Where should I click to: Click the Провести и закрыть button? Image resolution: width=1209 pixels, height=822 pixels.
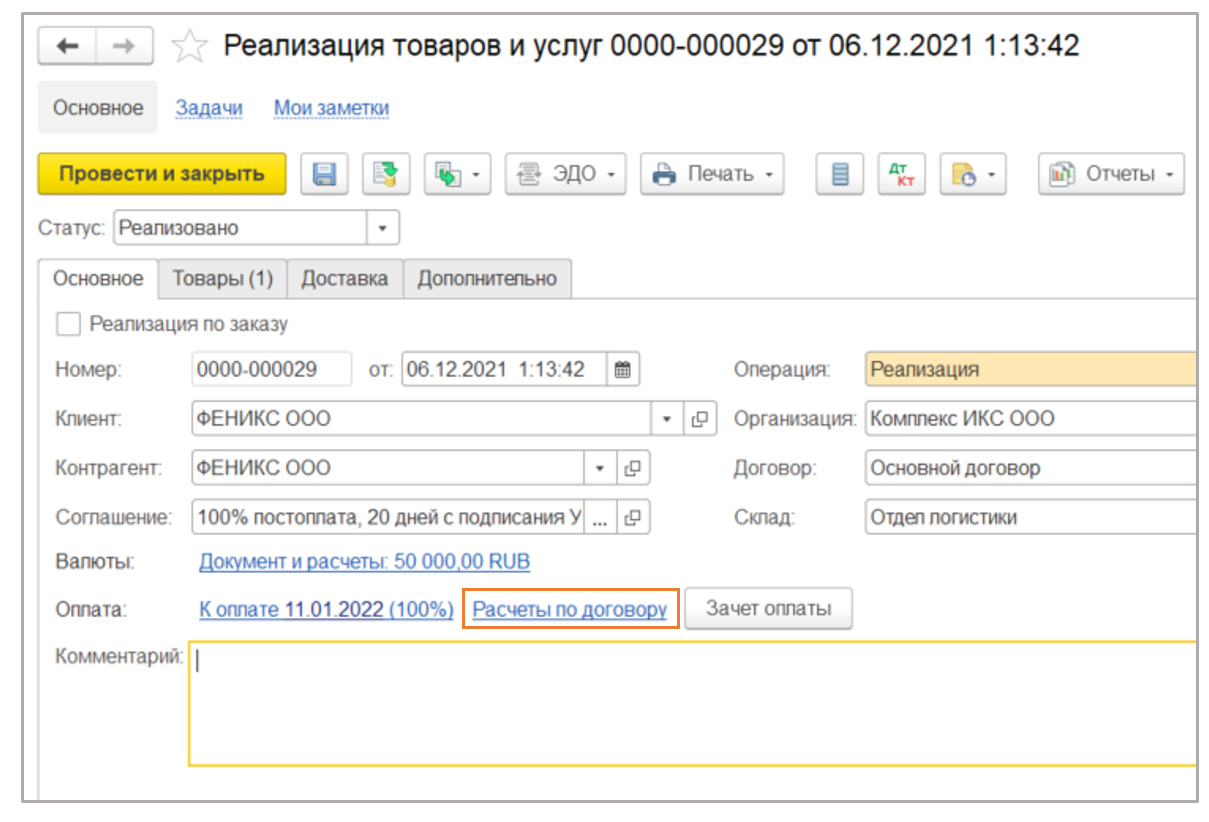pyautogui.click(x=162, y=174)
